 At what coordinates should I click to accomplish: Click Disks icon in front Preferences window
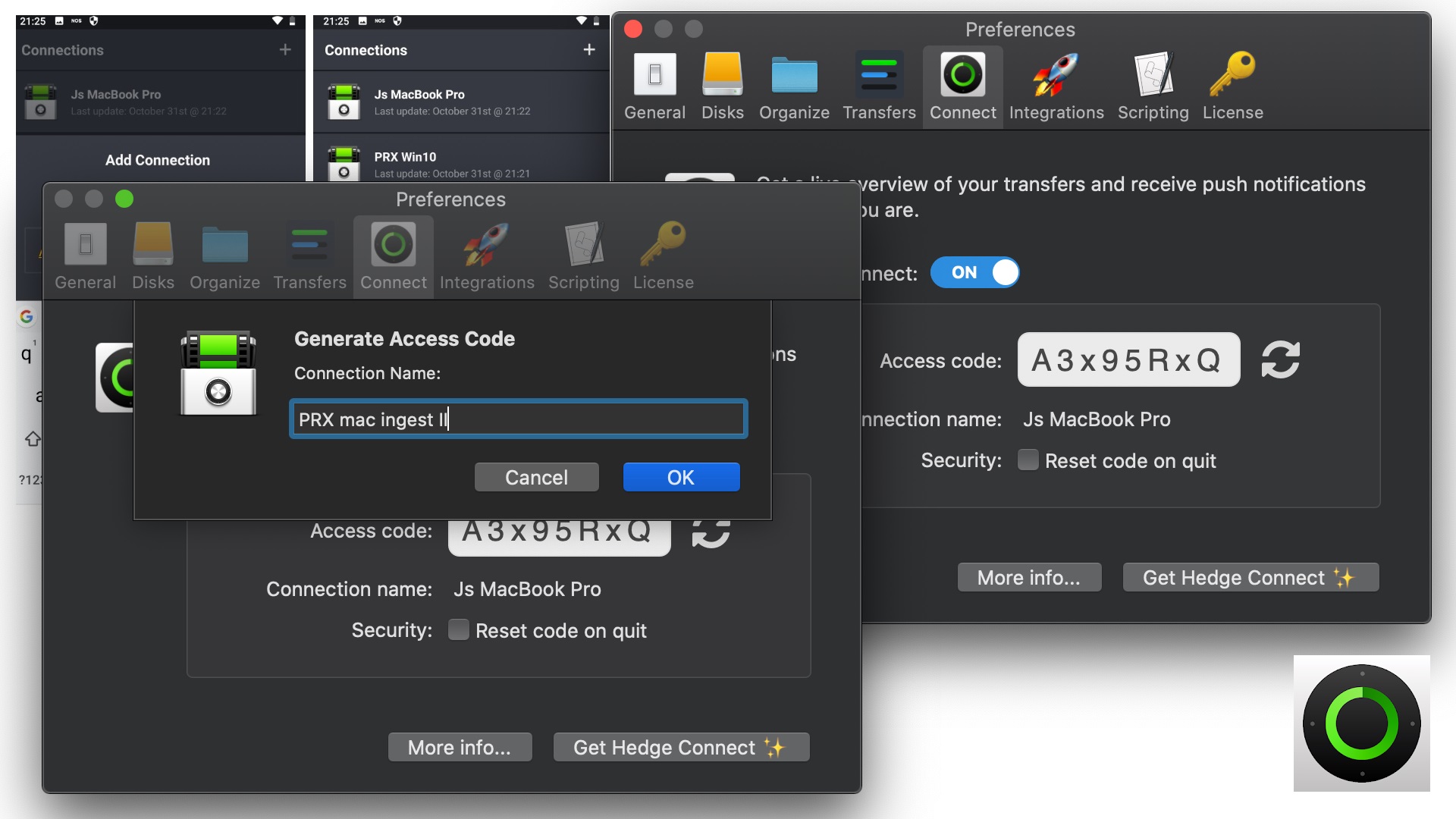(153, 244)
